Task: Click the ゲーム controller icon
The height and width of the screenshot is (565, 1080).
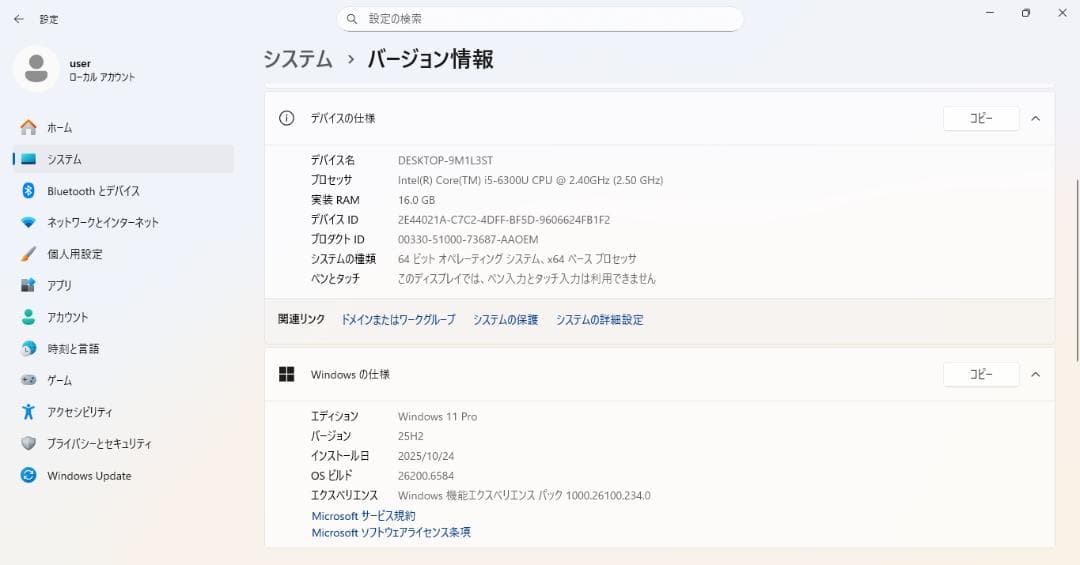Action: pyautogui.click(x=28, y=380)
